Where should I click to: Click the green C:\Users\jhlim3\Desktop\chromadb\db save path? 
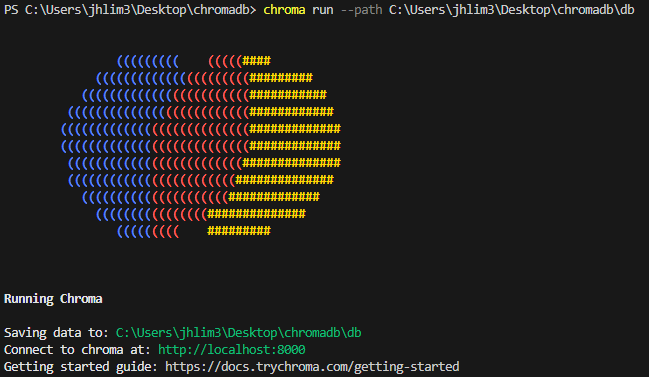[x=238, y=333]
